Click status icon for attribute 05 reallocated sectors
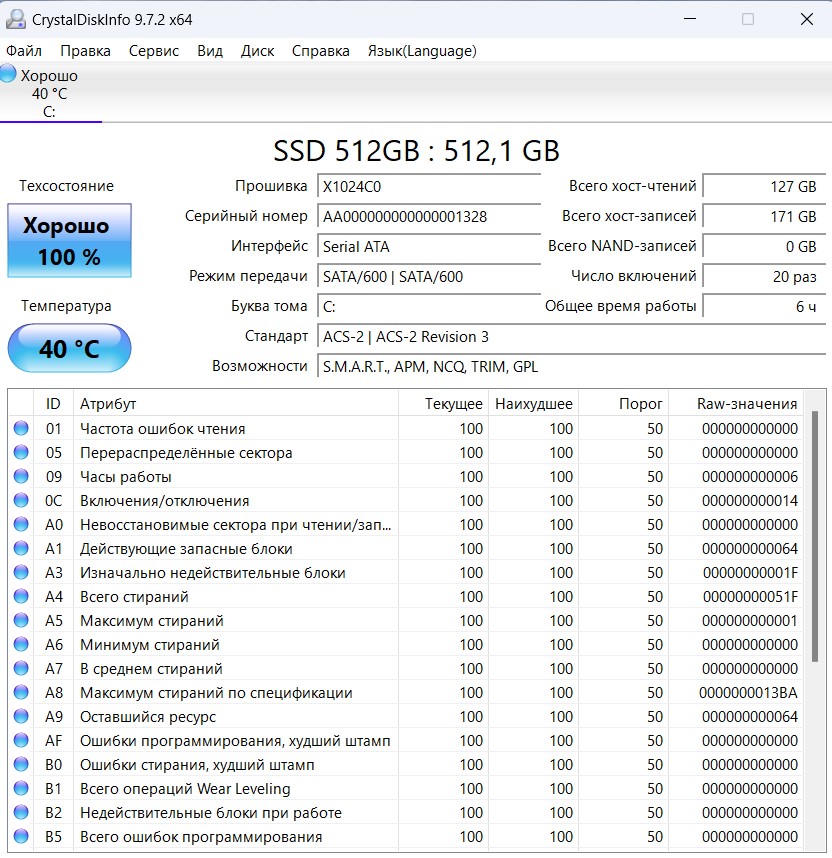Screen dimensions: 832x858 click(x=21, y=453)
